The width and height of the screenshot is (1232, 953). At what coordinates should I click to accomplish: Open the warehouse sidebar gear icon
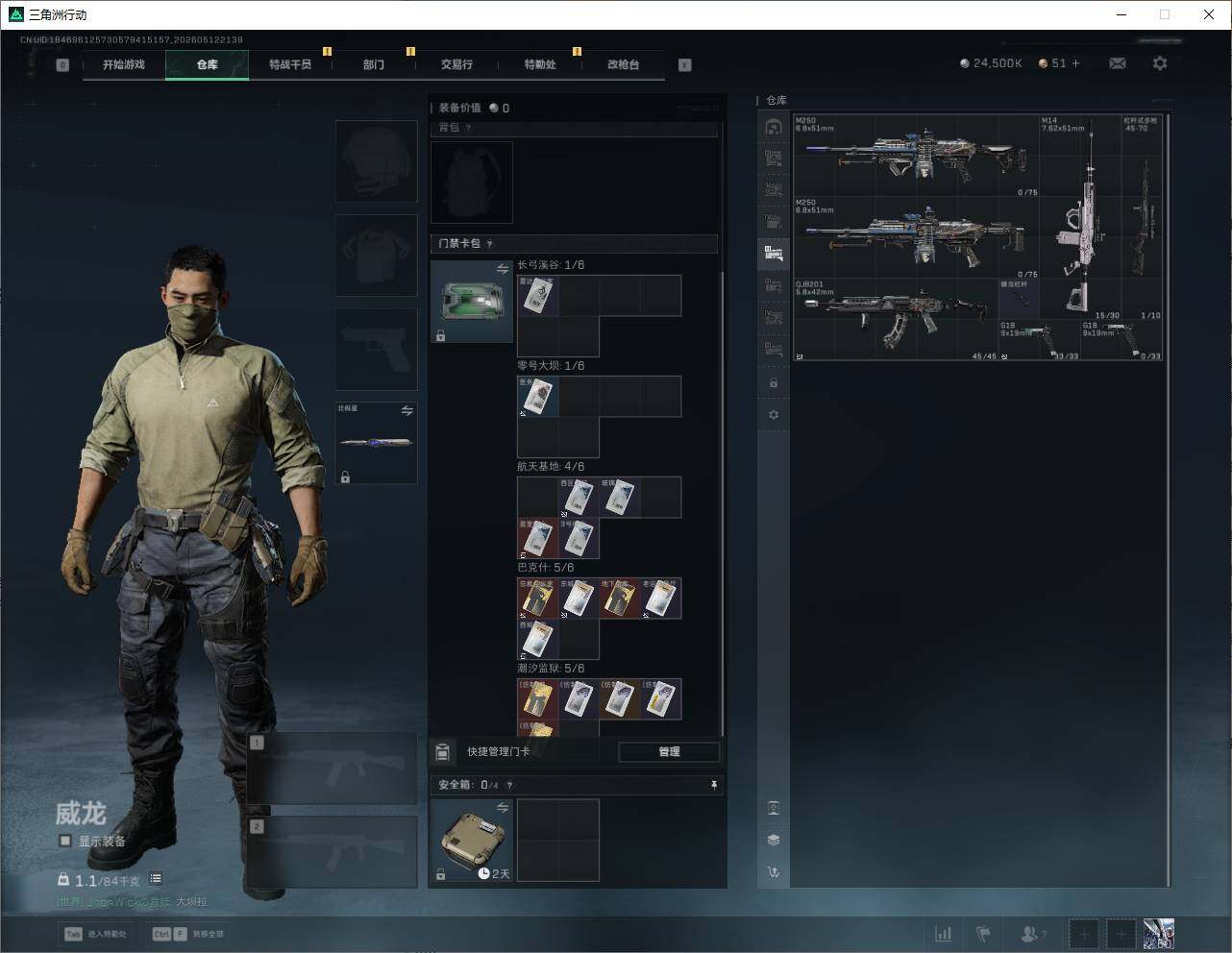(774, 415)
